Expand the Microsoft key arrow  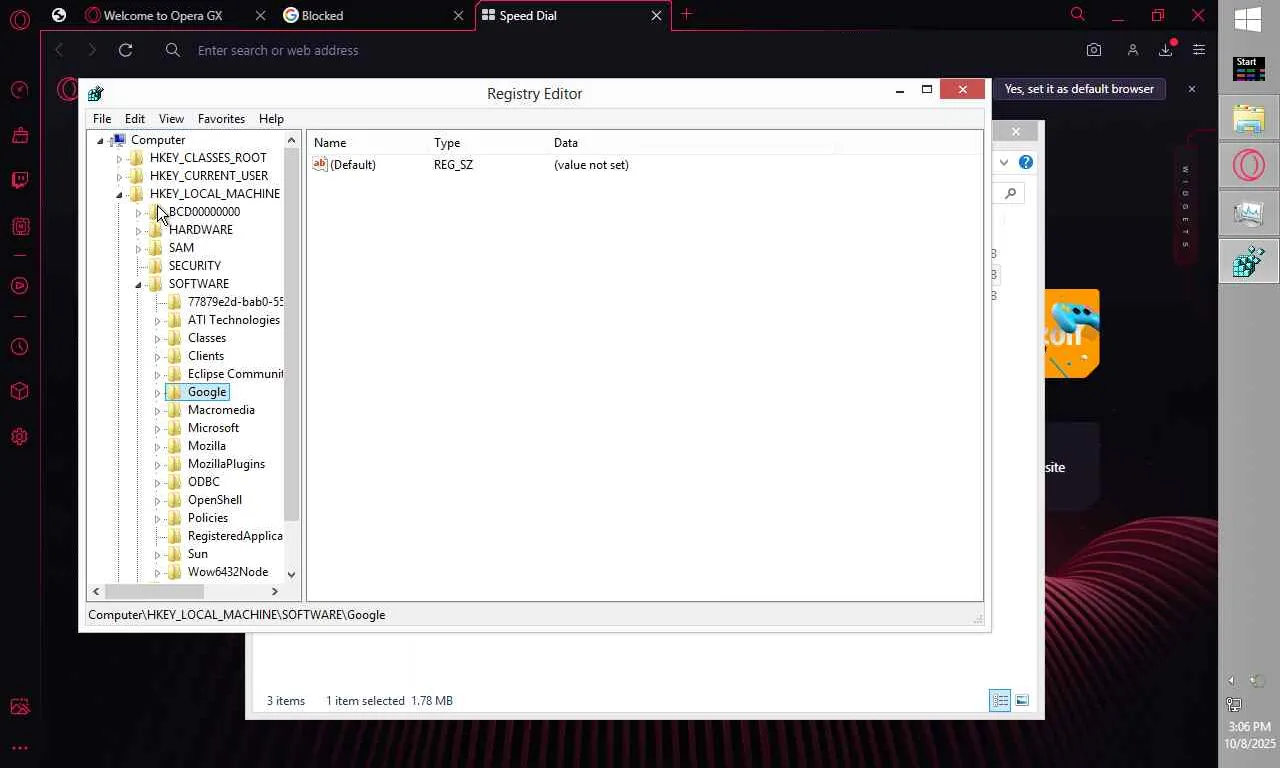pyautogui.click(x=157, y=429)
